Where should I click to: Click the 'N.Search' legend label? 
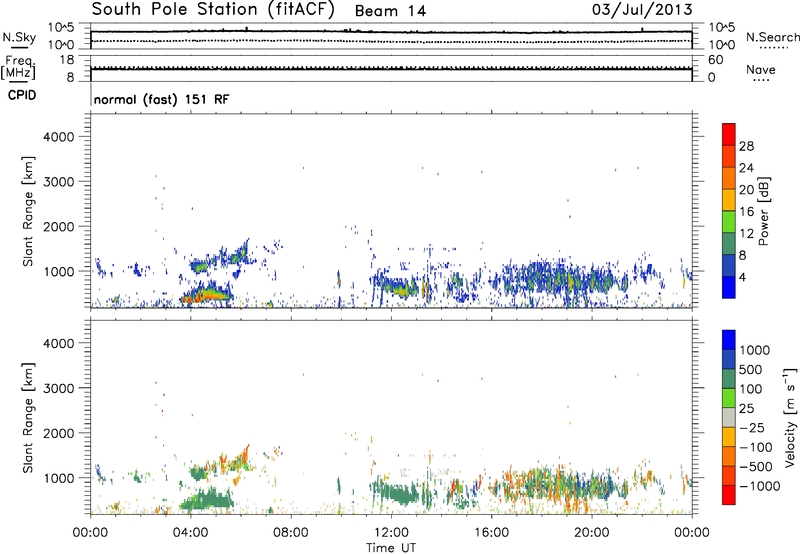click(x=772, y=37)
